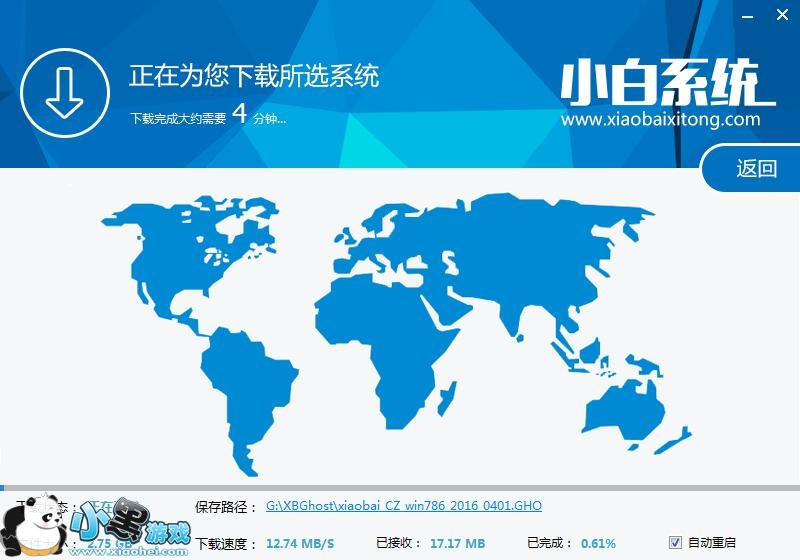800x560 pixels.
Task: Toggle the 自动重启 auto-restart checkbox
Action: (x=675, y=542)
